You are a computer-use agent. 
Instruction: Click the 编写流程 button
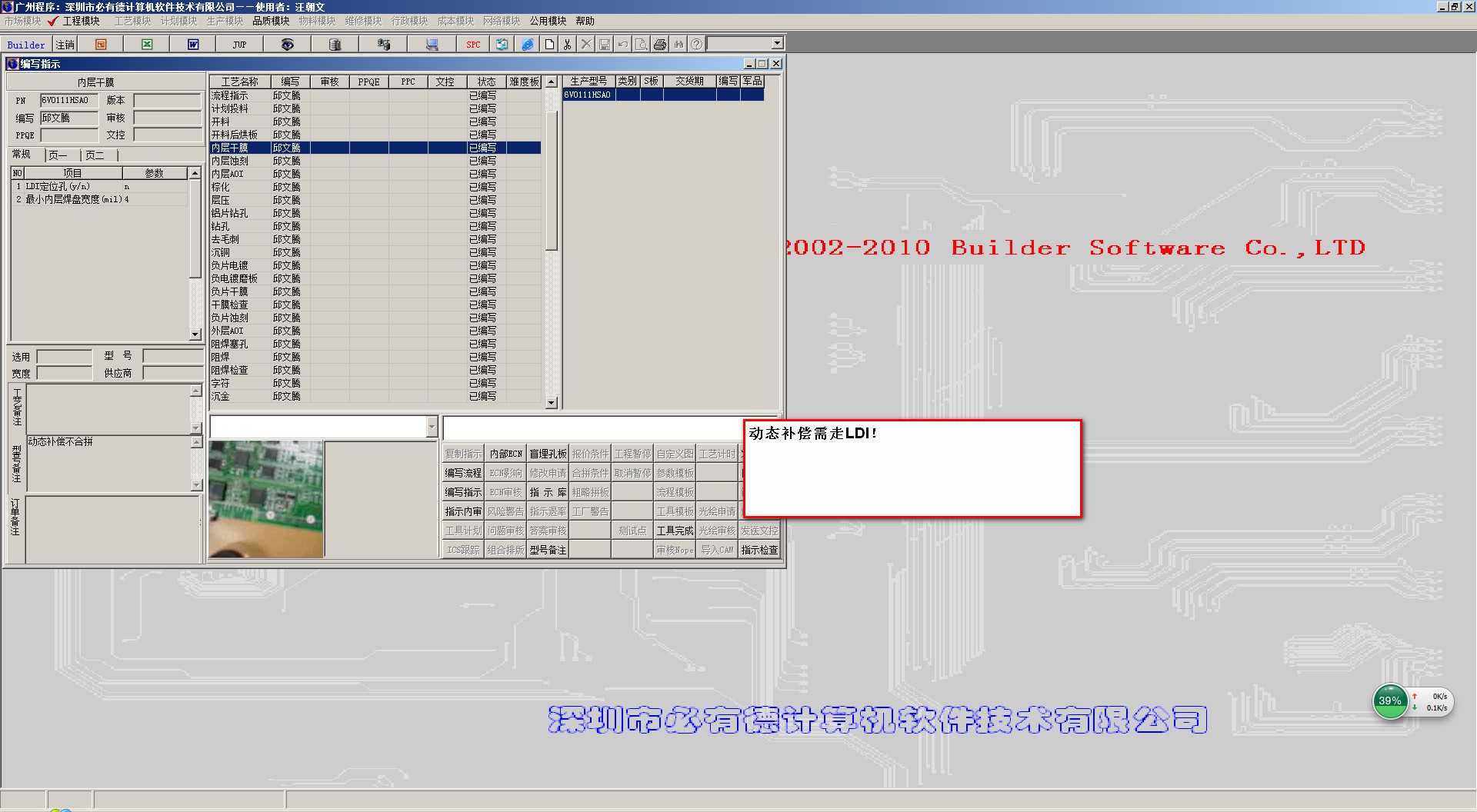463,473
